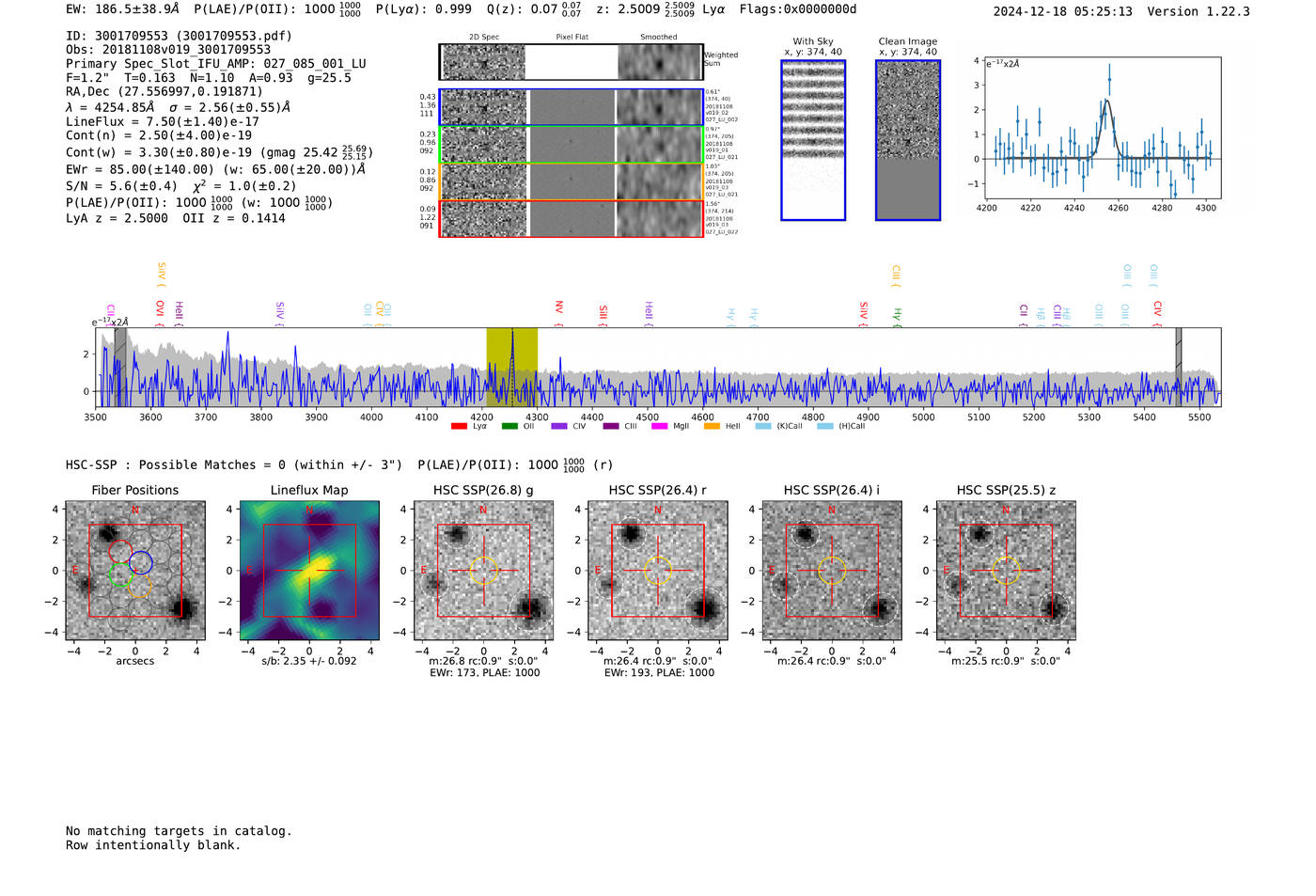Click the green Hγ line marker label
Image resolution: width=1316 pixels, height=896 pixels.
coord(898,317)
